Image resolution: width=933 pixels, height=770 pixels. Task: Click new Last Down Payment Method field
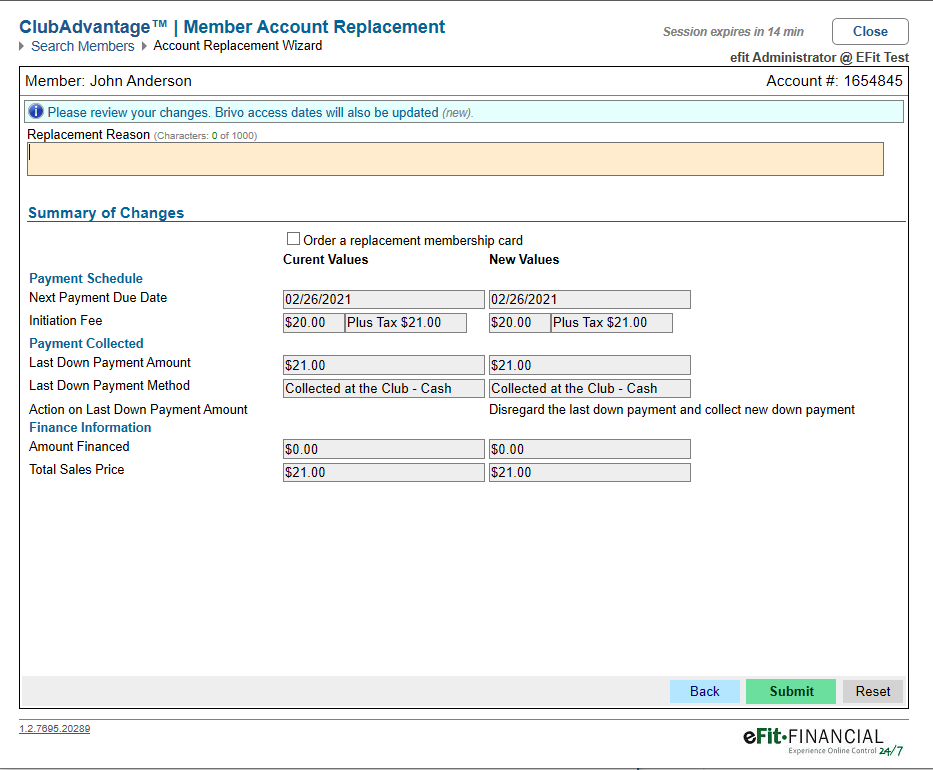(x=590, y=388)
